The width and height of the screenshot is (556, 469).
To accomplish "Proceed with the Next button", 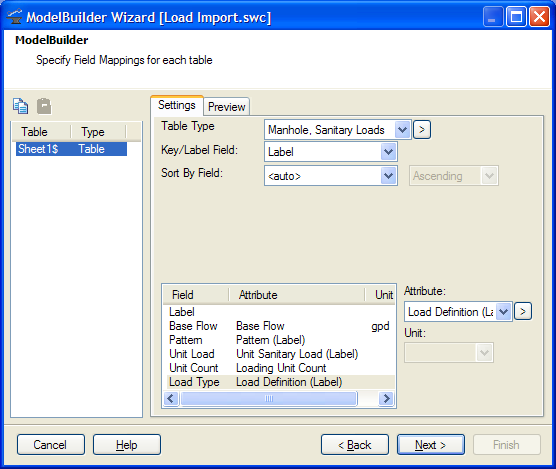I will (x=431, y=445).
